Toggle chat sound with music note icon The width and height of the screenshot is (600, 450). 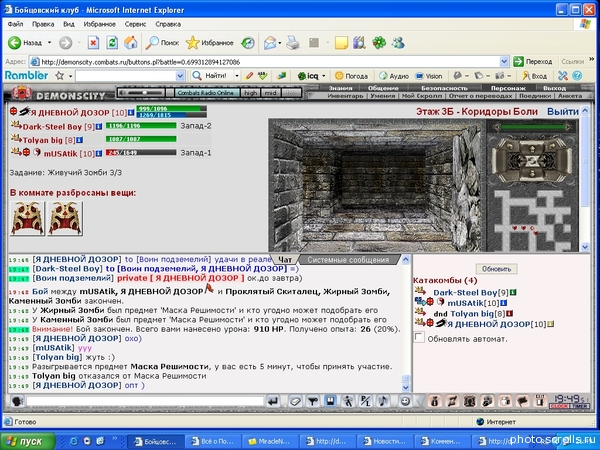click(383, 401)
